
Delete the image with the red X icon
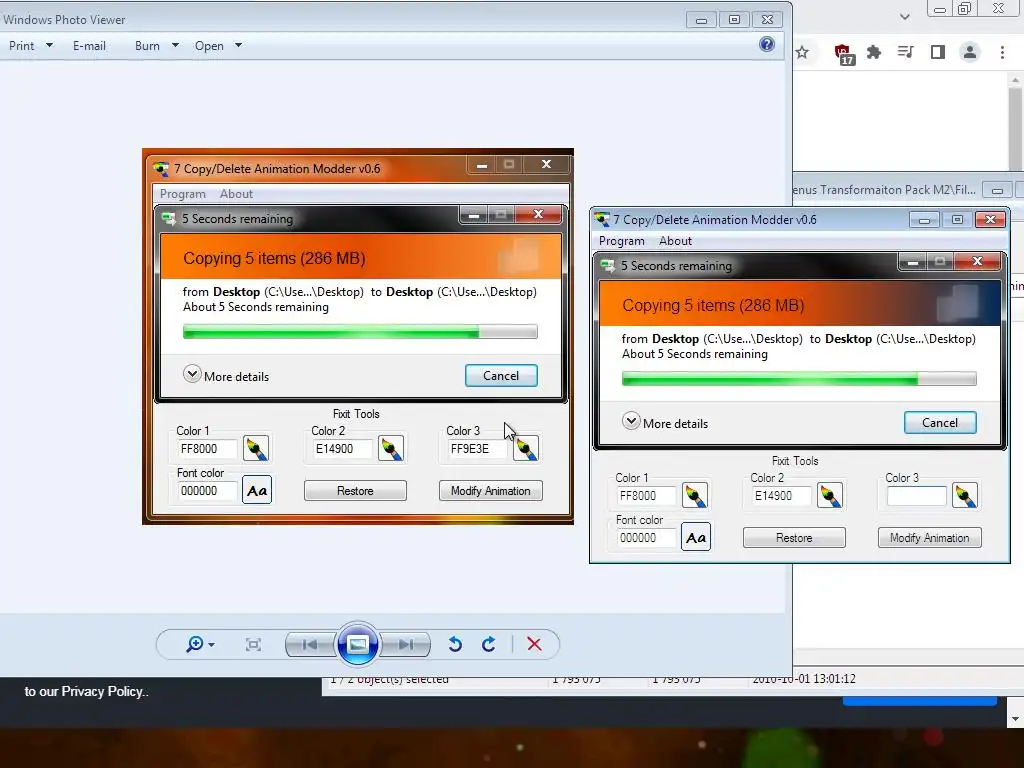pos(534,645)
